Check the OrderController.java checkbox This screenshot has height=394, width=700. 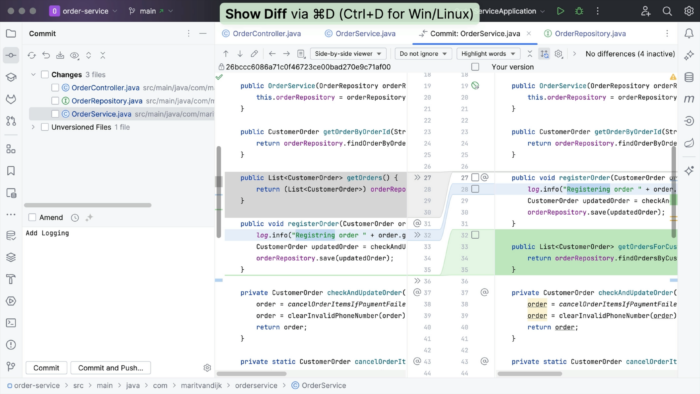(55, 88)
